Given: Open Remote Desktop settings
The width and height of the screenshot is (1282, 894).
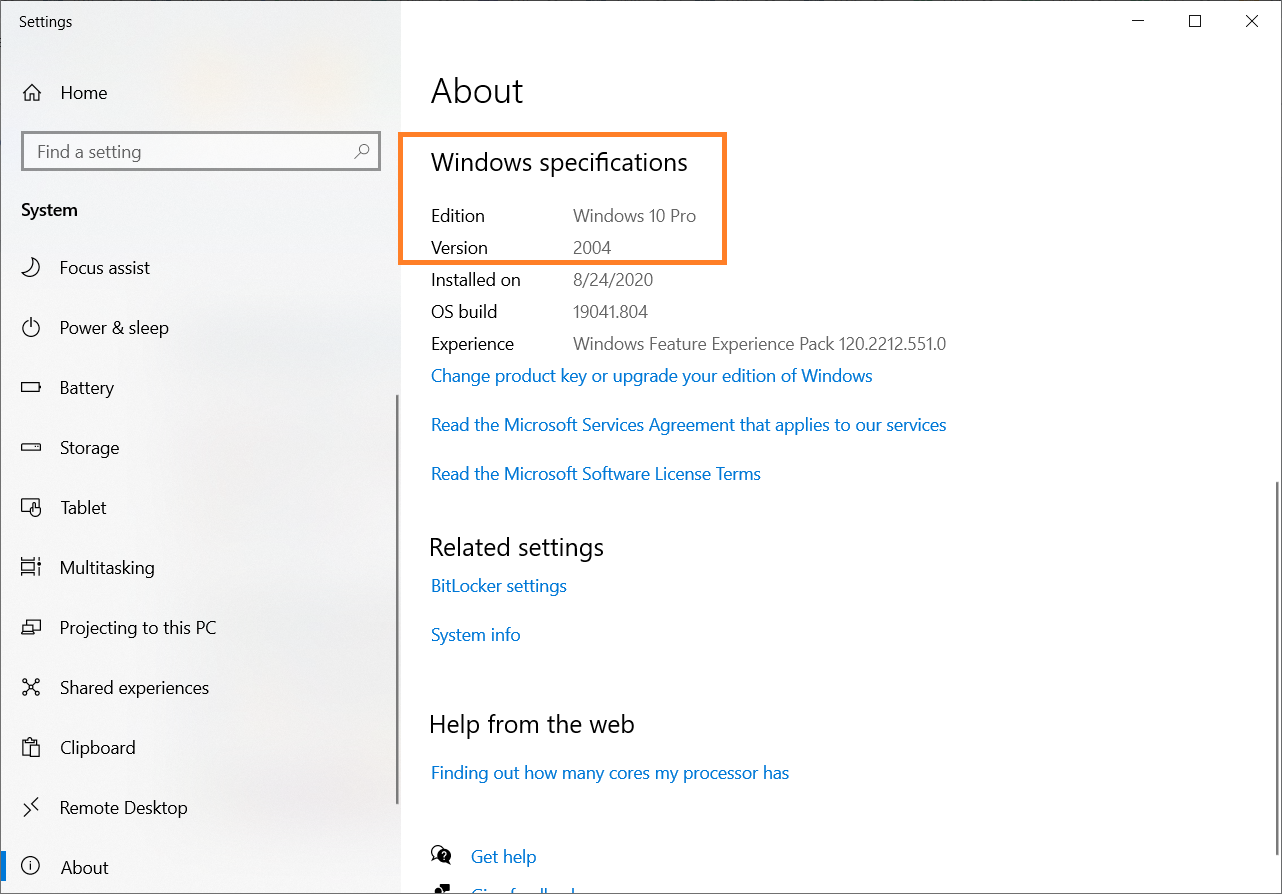Looking at the screenshot, I should click(123, 808).
